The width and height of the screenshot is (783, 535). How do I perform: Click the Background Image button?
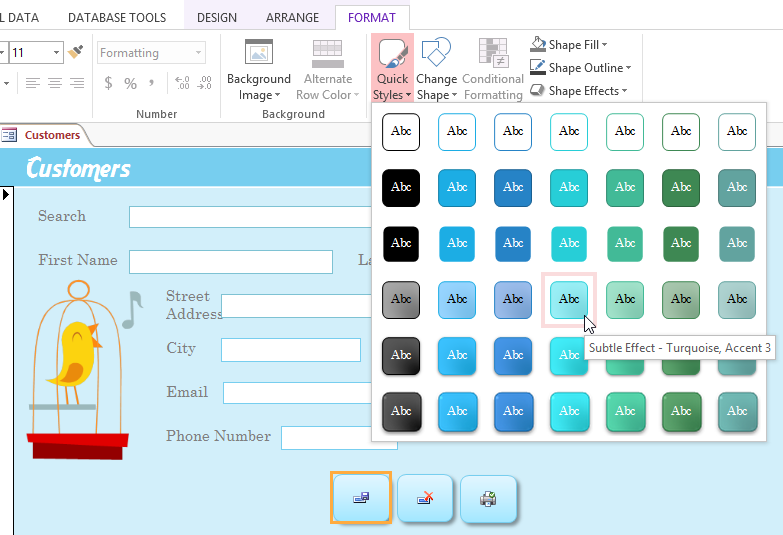259,69
